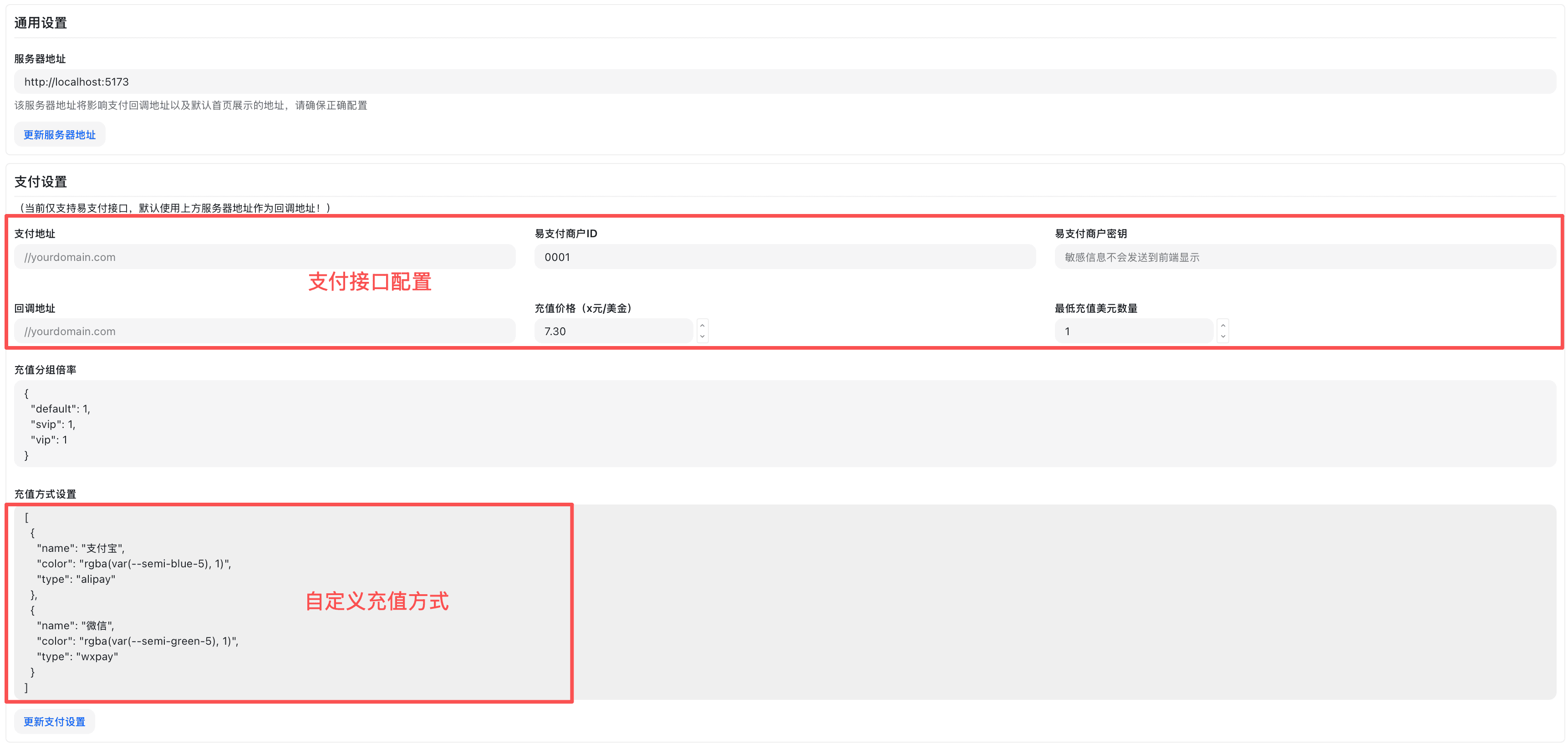Decrement 充值价格 using its down stepper arrow

702,336
